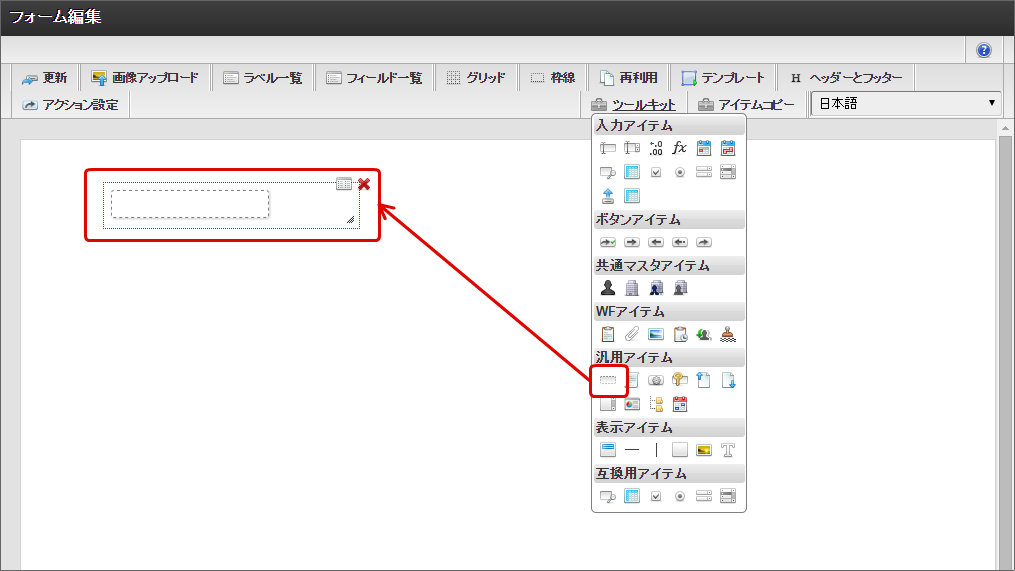This screenshot has width=1015, height=571.
Task: Click the dashed placeholder box on canvas
Action: 190,204
